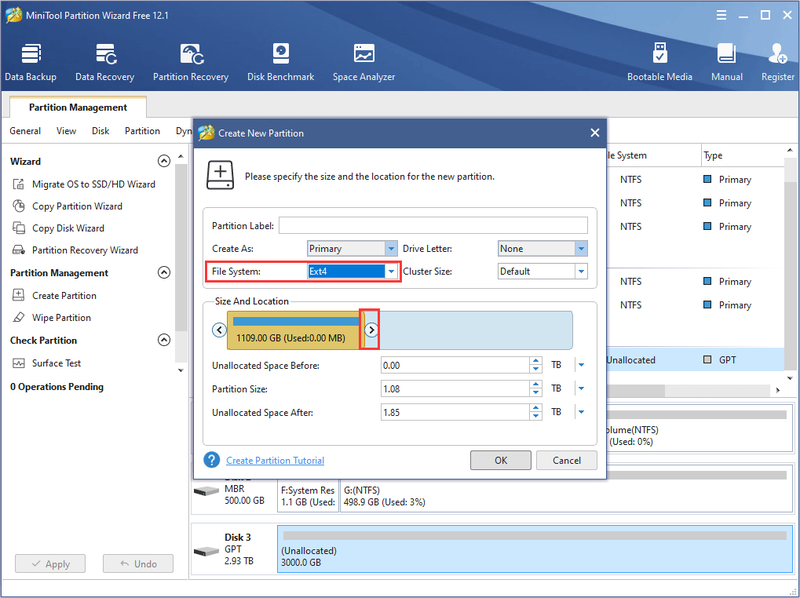Click the right handle of the partition size slider

click(x=371, y=330)
